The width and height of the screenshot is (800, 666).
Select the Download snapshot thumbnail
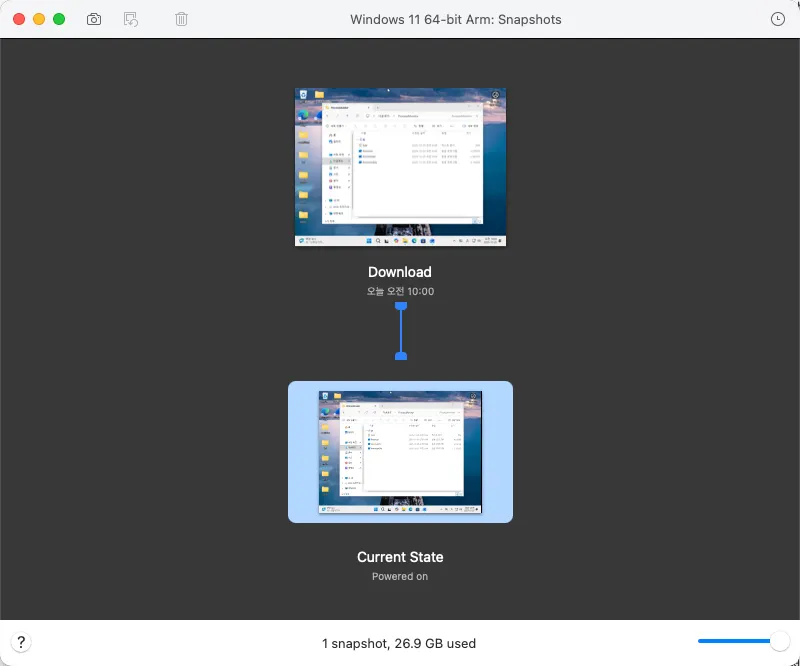tap(400, 167)
